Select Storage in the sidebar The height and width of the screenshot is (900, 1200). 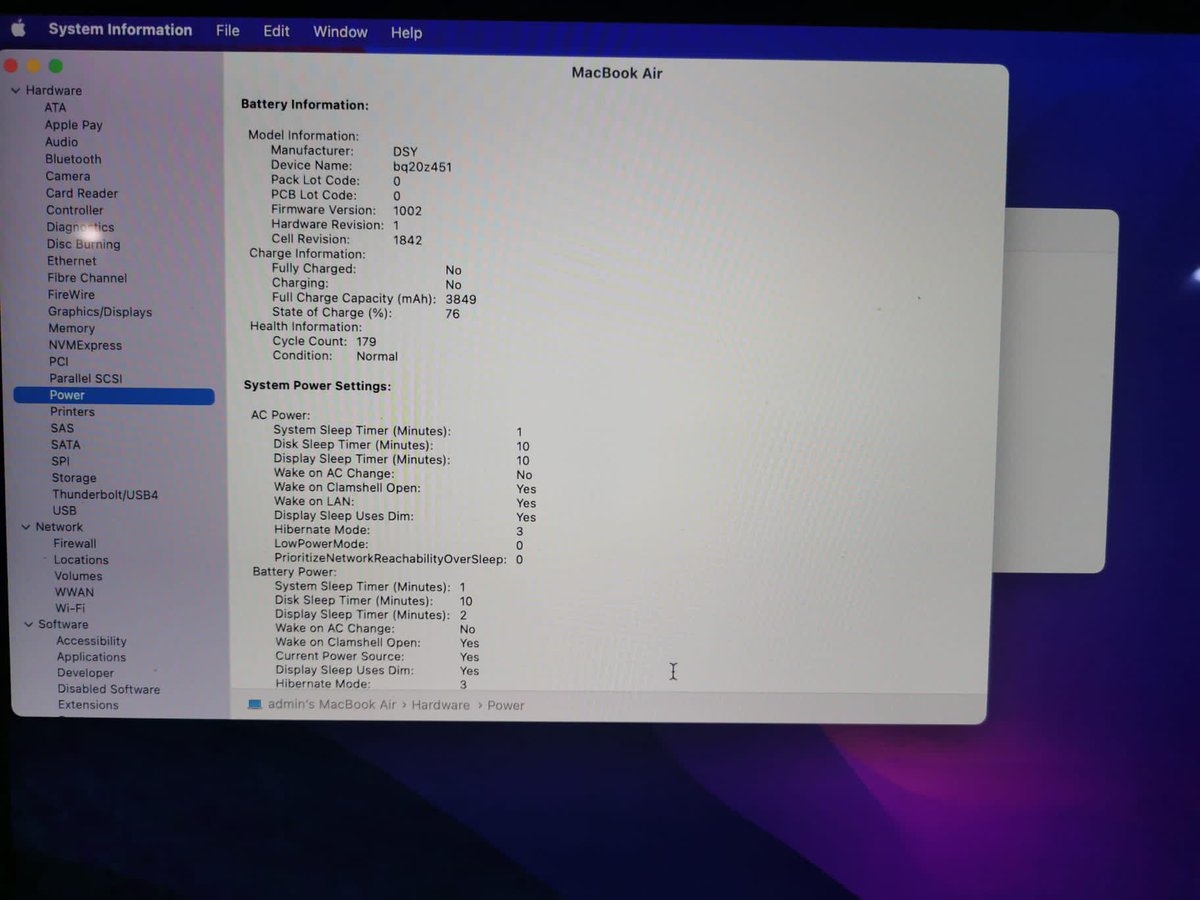pyautogui.click(x=74, y=478)
